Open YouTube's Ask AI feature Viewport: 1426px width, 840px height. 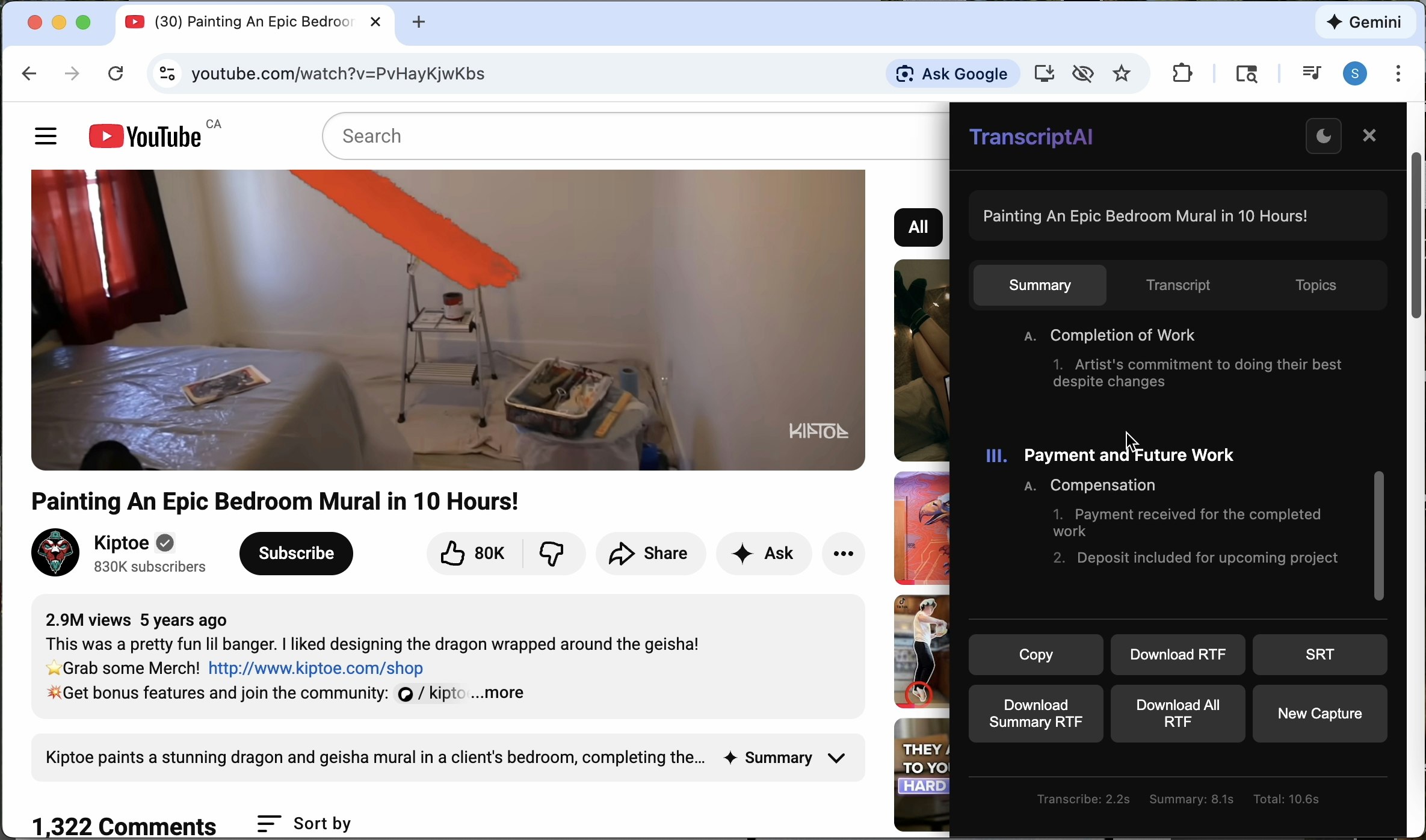point(763,553)
